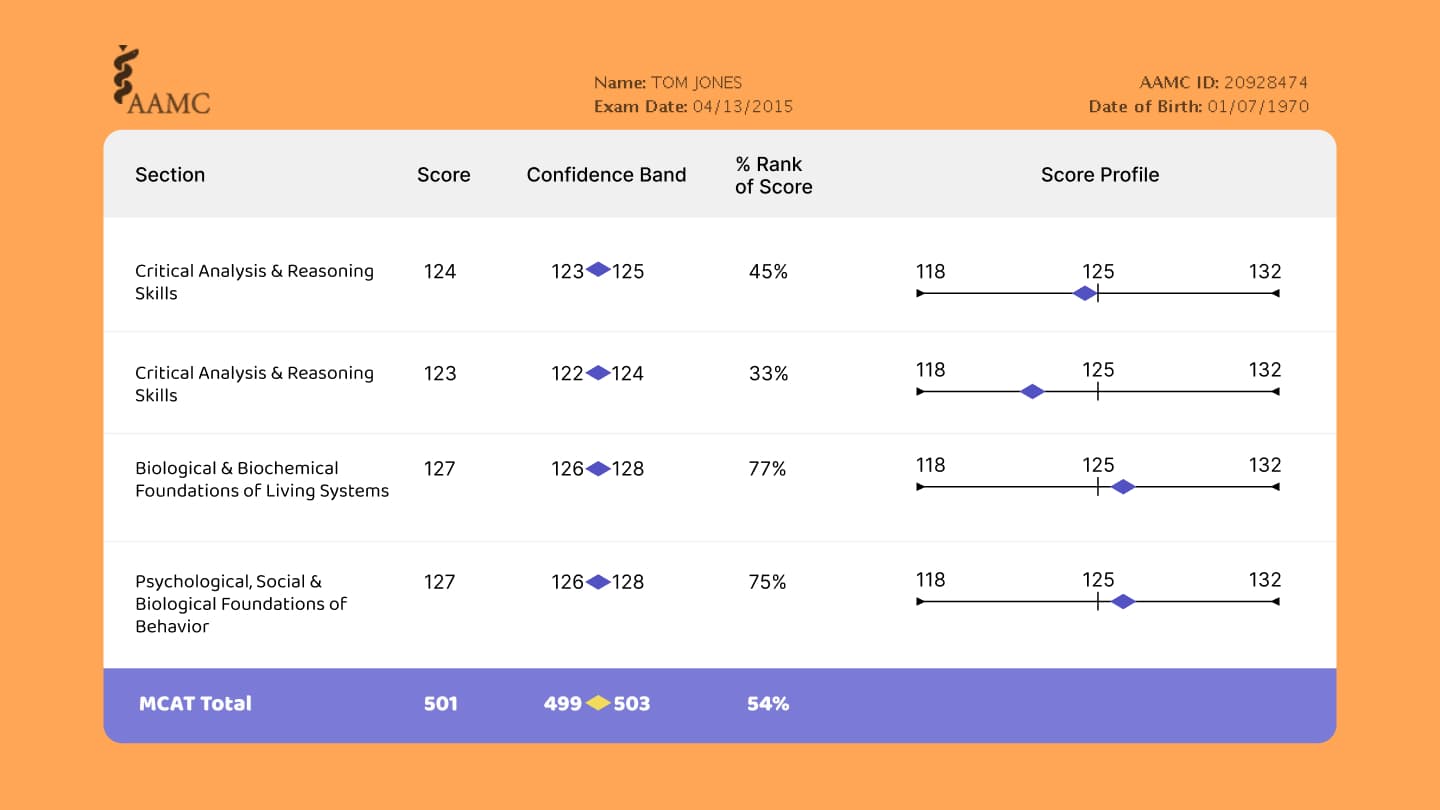Click the score profile diamond marker in the 33% row
Screen dimensions: 1440x810
(1033, 391)
